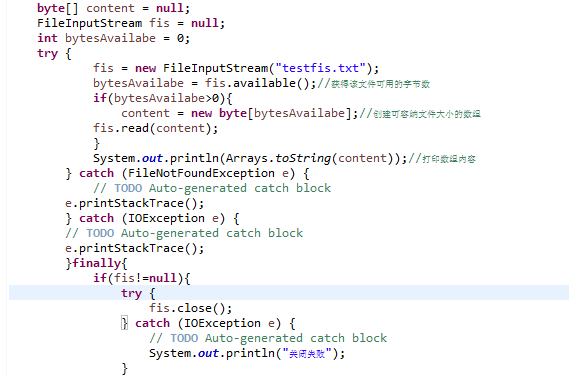Click the 'fis.read(content);' statement
Viewport: 569px width, 376px height.
point(155,128)
